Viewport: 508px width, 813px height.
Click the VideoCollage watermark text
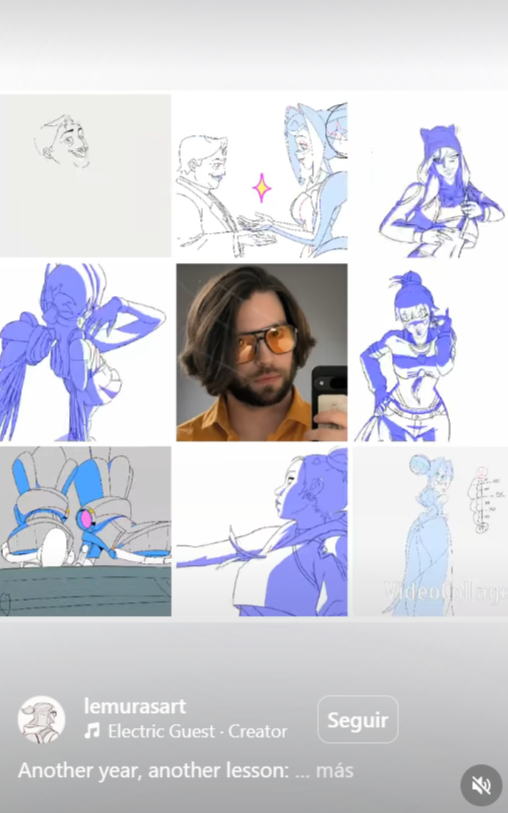click(446, 591)
